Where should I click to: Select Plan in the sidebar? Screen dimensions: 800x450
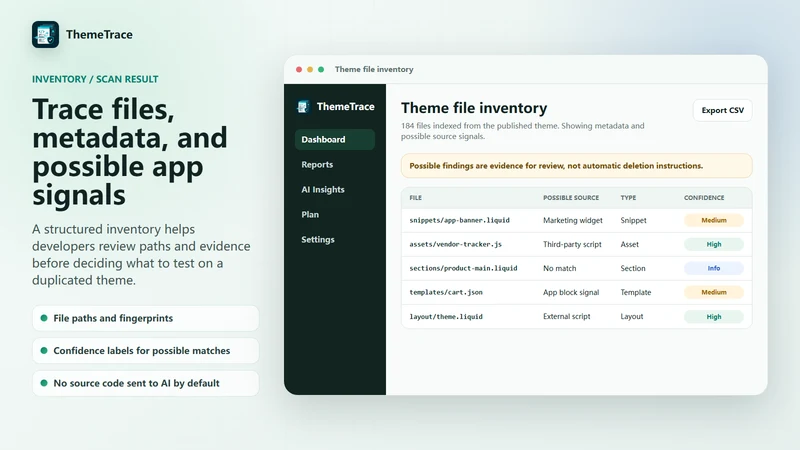(x=310, y=214)
